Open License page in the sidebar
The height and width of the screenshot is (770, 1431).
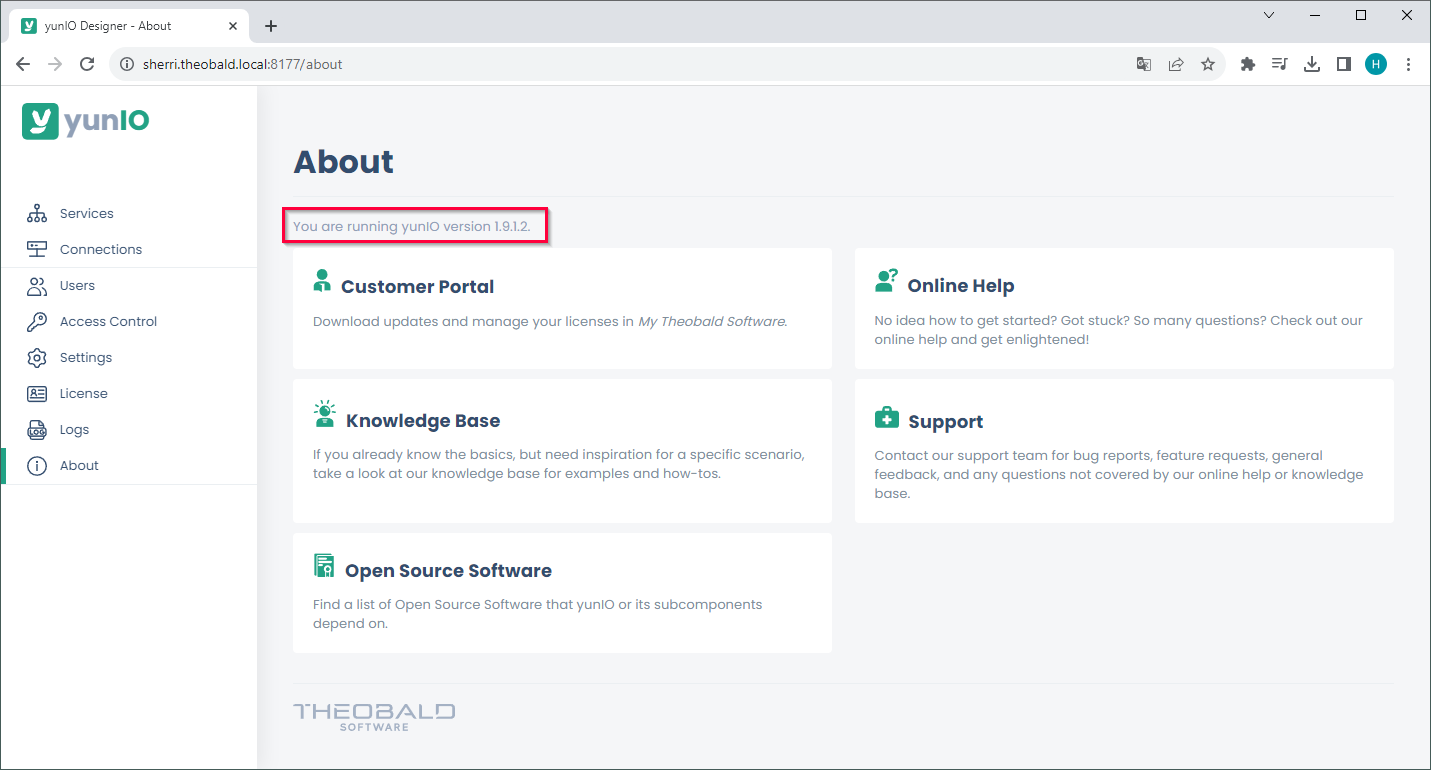point(128,394)
